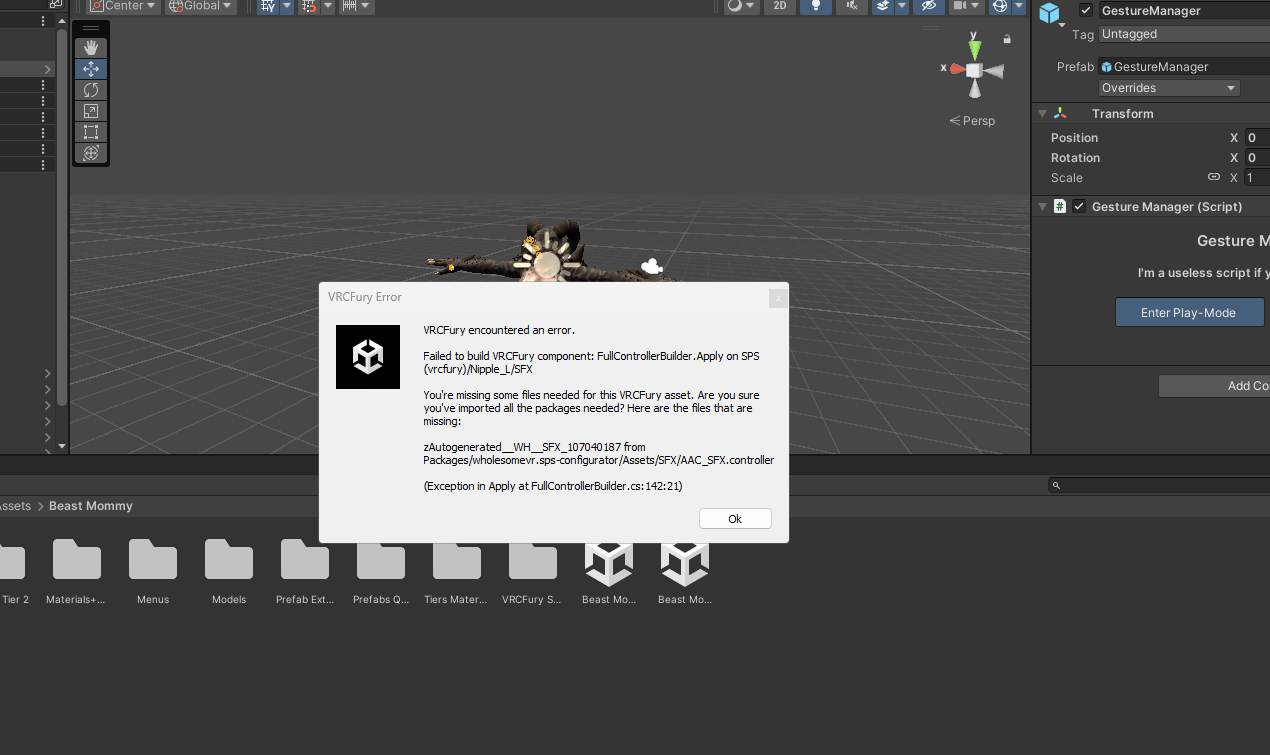Click the Transform component icon
The height and width of the screenshot is (755, 1270).
click(1060, 114)
